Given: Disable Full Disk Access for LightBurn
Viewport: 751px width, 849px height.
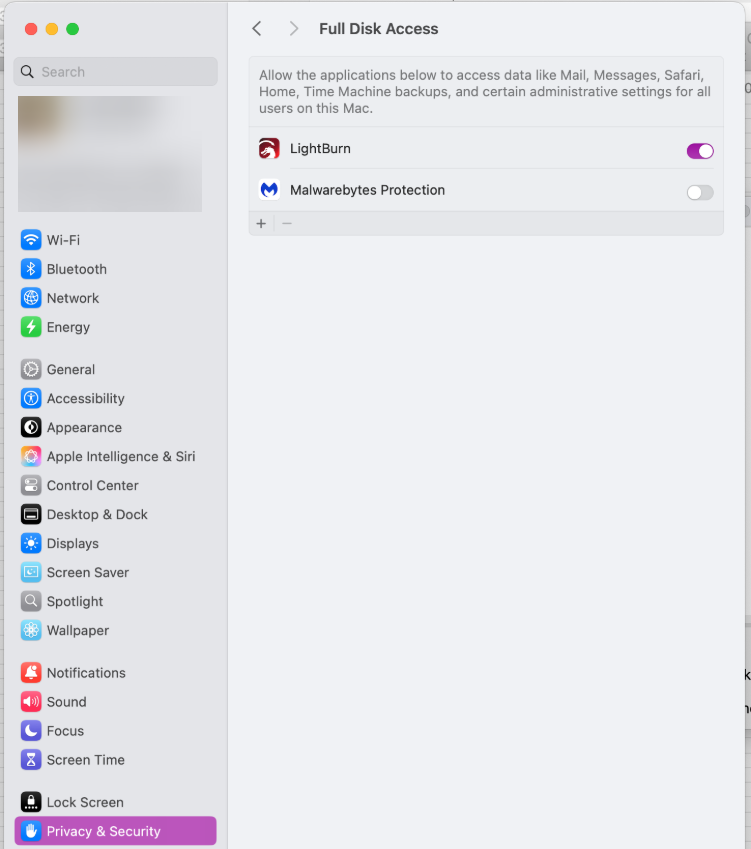Looking at the screenshot, I should point(700,151).
